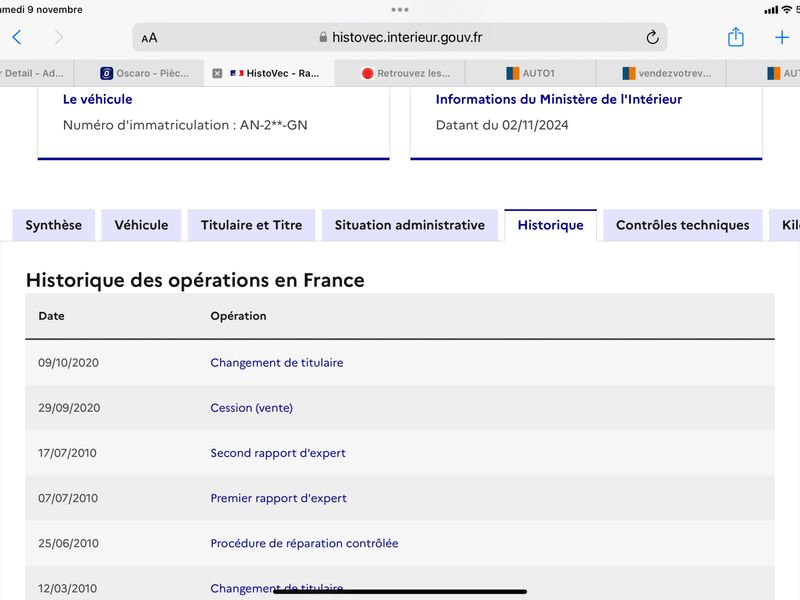Open a new tab with plus icon
800x600 pixels.
pos(782,37)
